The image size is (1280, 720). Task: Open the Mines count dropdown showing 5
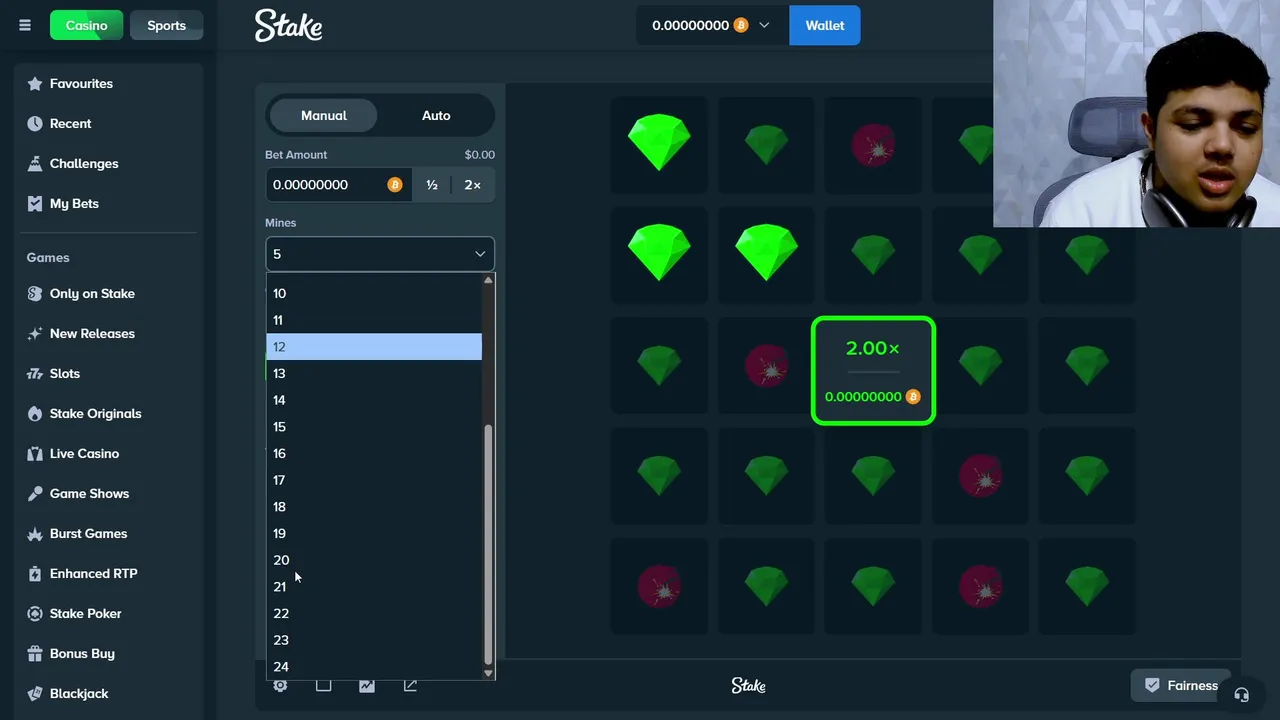click(x=380, y=254)
